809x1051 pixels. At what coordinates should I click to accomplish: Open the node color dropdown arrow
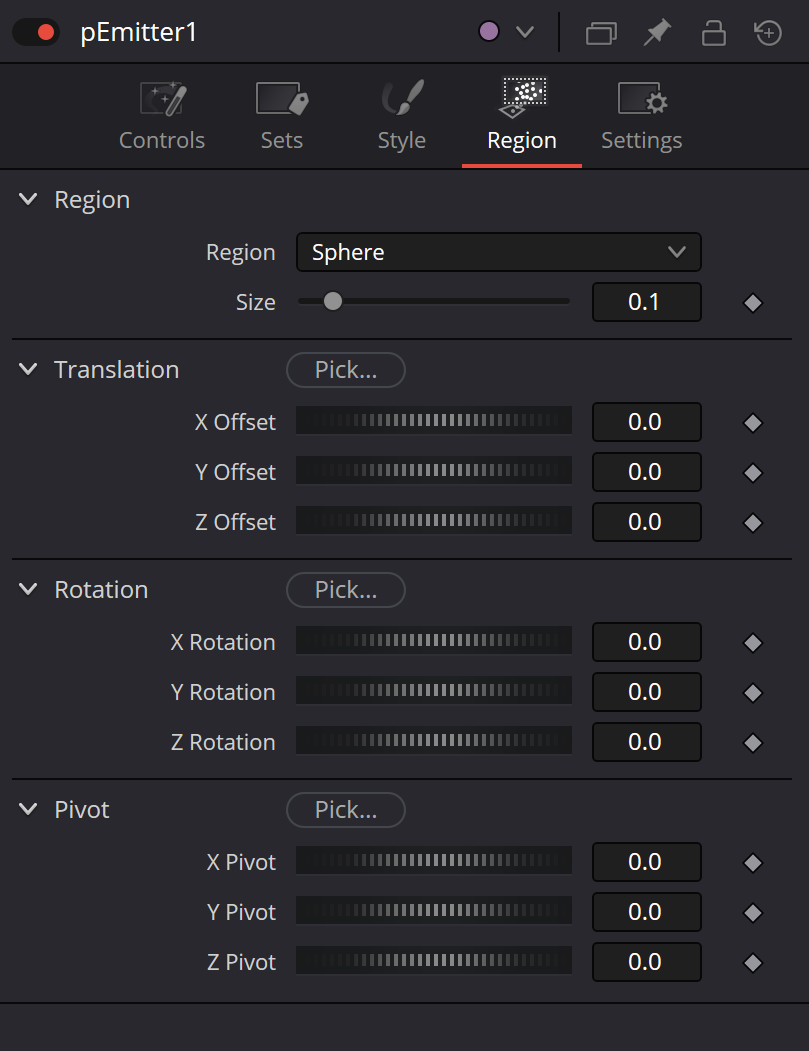click(525, 32)
